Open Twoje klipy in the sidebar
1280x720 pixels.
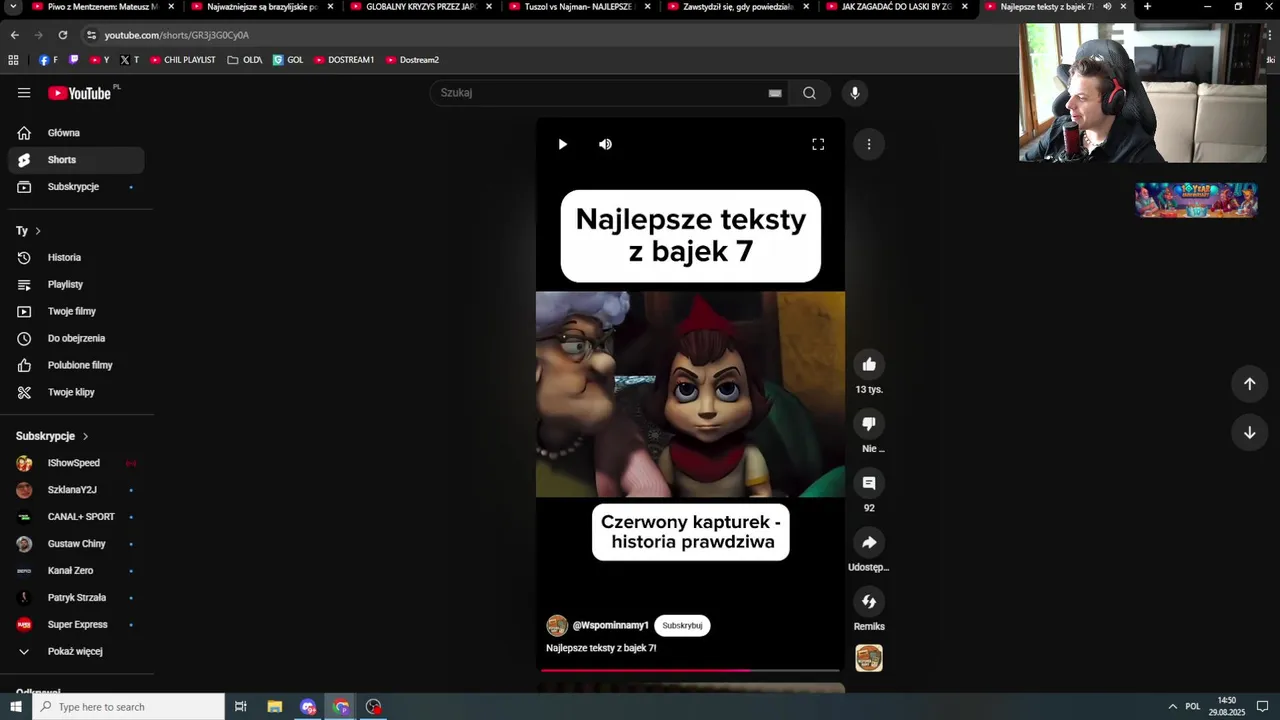point(76,393)
